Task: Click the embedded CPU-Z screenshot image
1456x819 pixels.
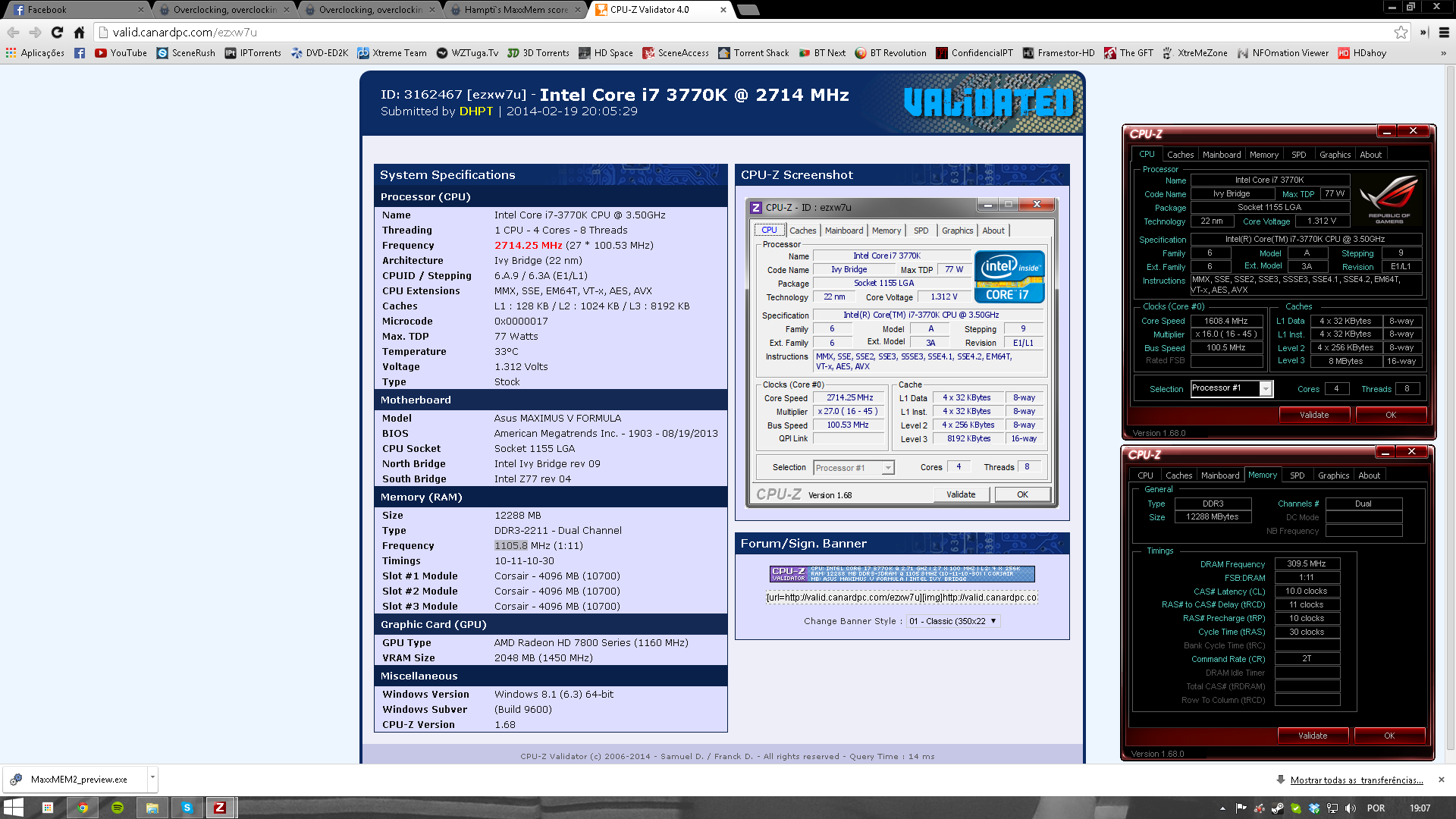Action: 902,353
